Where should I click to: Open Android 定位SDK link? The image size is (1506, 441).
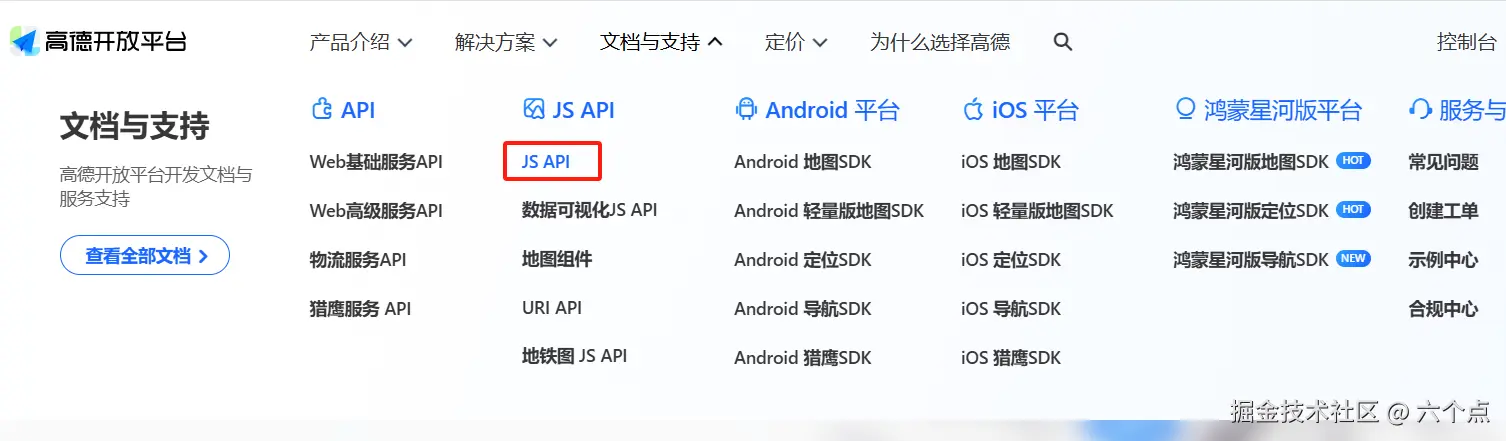(x=803, y=260)
